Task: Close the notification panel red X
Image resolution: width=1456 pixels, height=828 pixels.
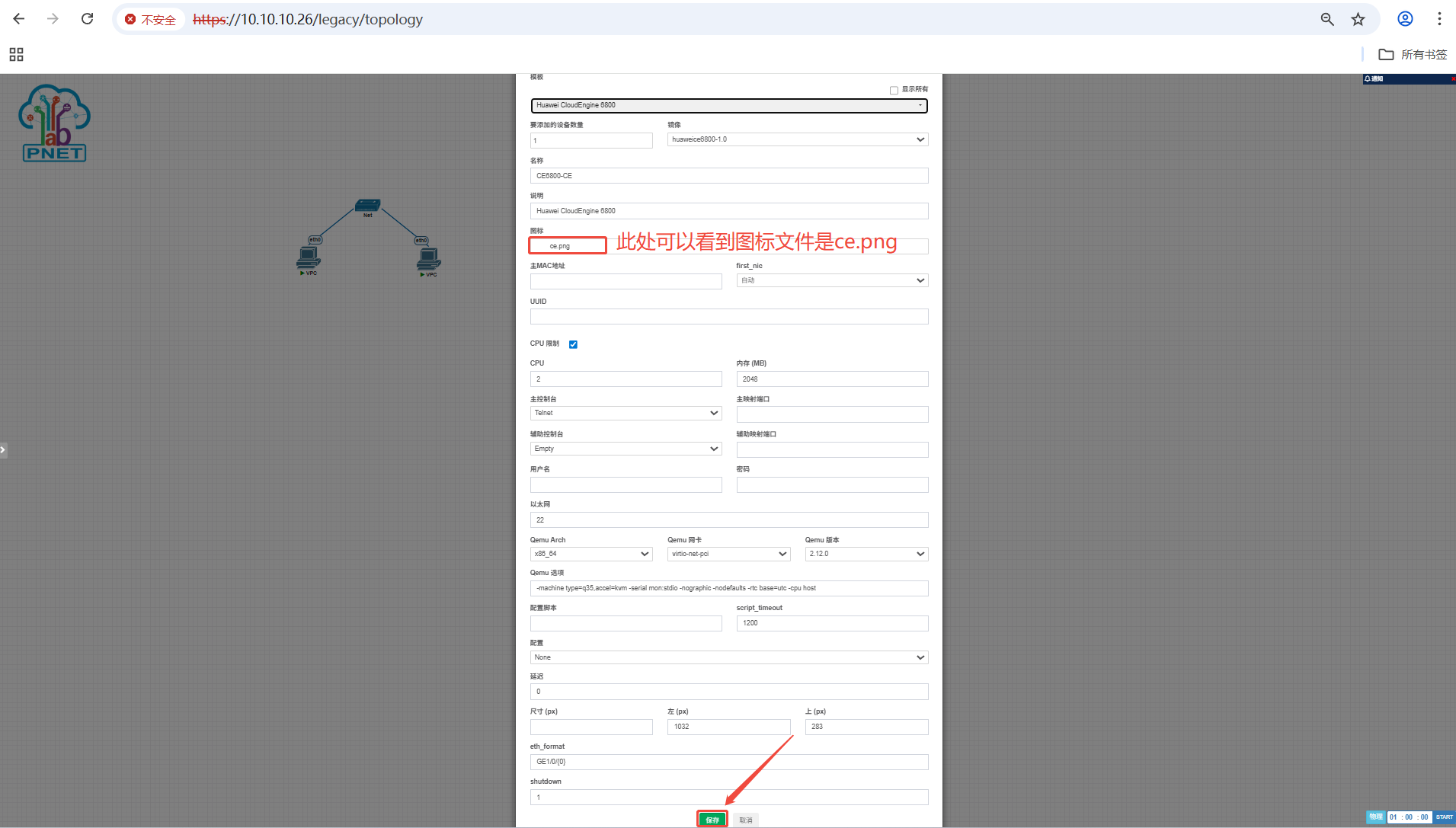Action: [x=1453, y=78]
